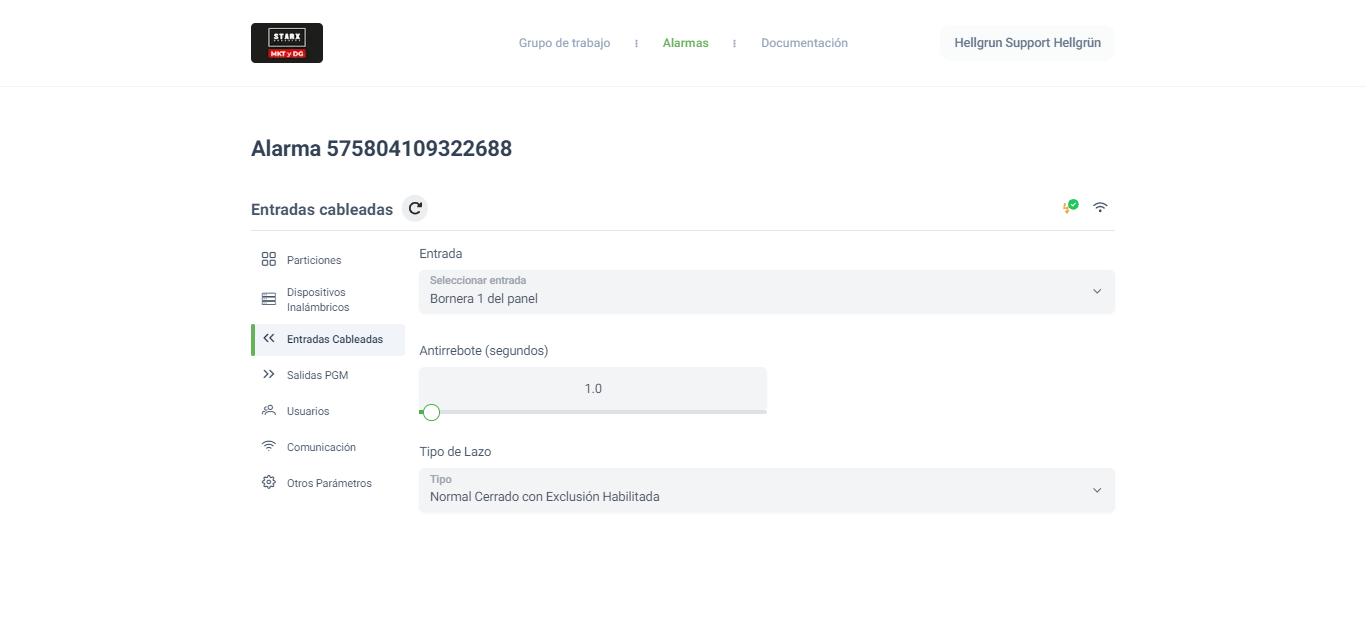Click the Starx logo in the header
The width and height of the screenshot is (1366, 641).
pos(287,43)
